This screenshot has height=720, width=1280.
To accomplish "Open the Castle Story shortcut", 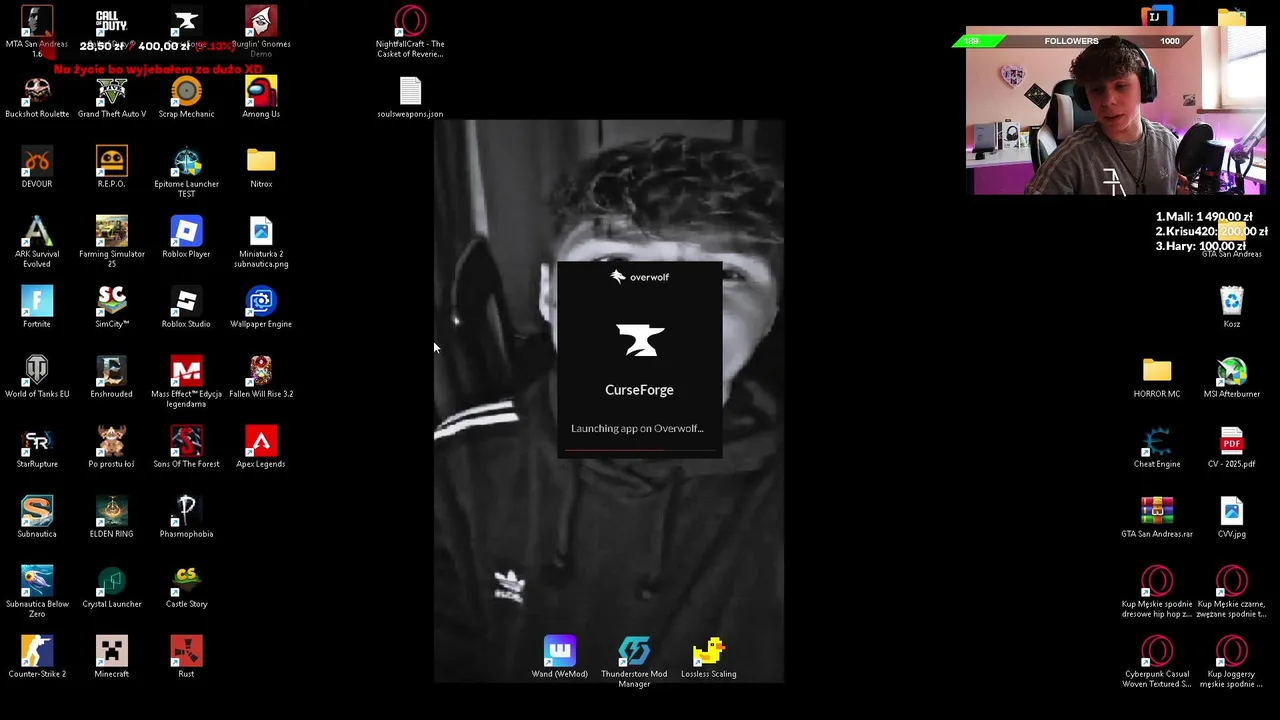I will [x=186, y=587].
